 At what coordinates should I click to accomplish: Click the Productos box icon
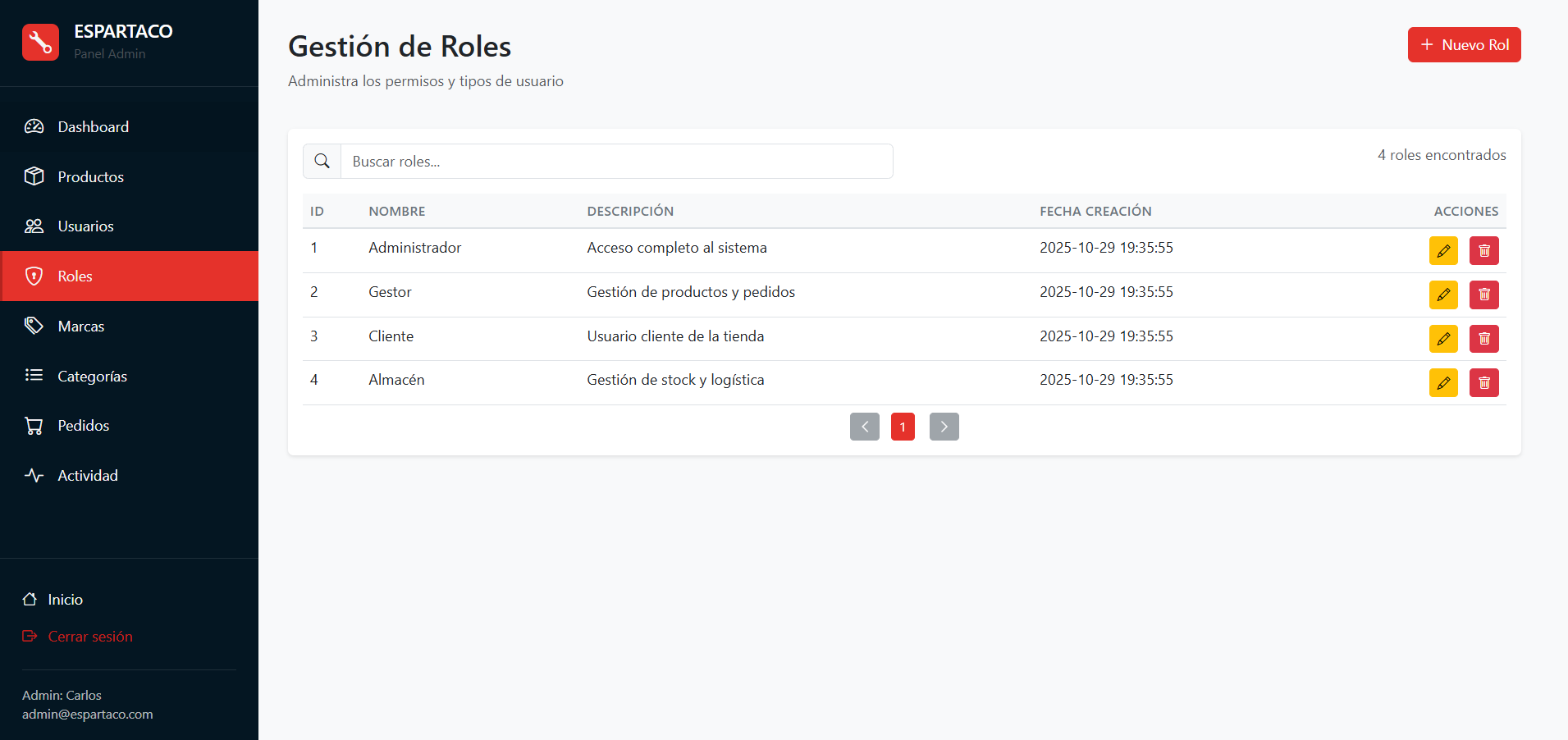[34, 176]
